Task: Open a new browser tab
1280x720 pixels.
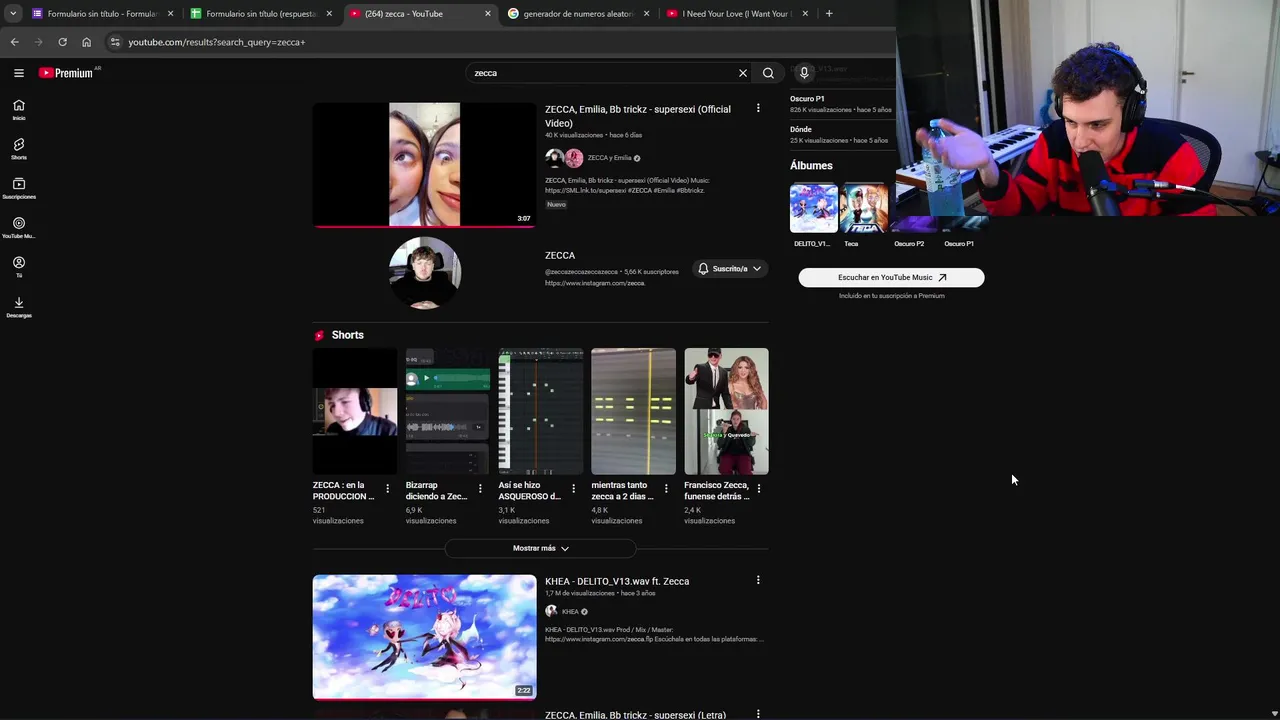Action: coord(829,14)
